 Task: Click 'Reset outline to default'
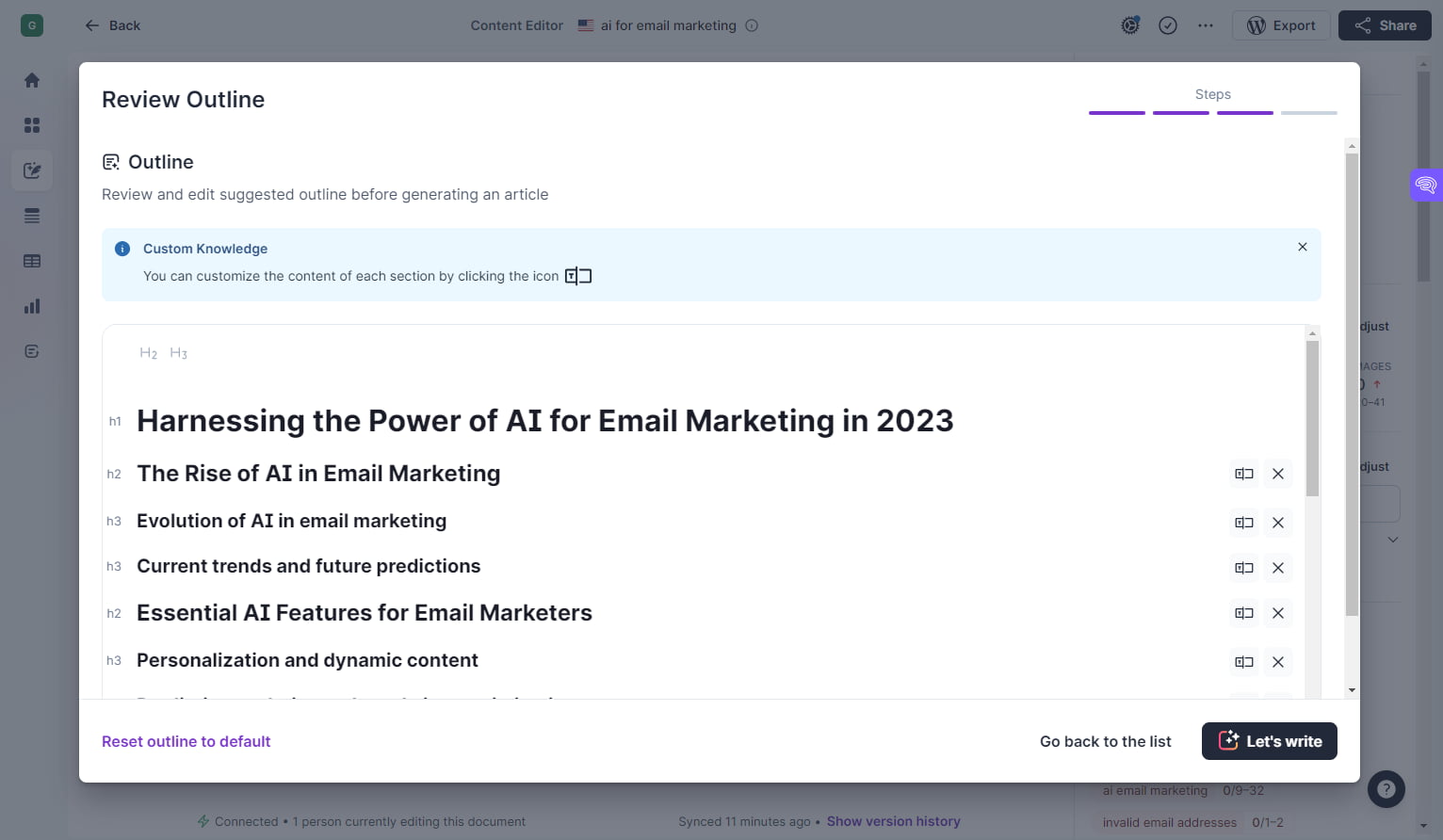(x=186, y=741)
